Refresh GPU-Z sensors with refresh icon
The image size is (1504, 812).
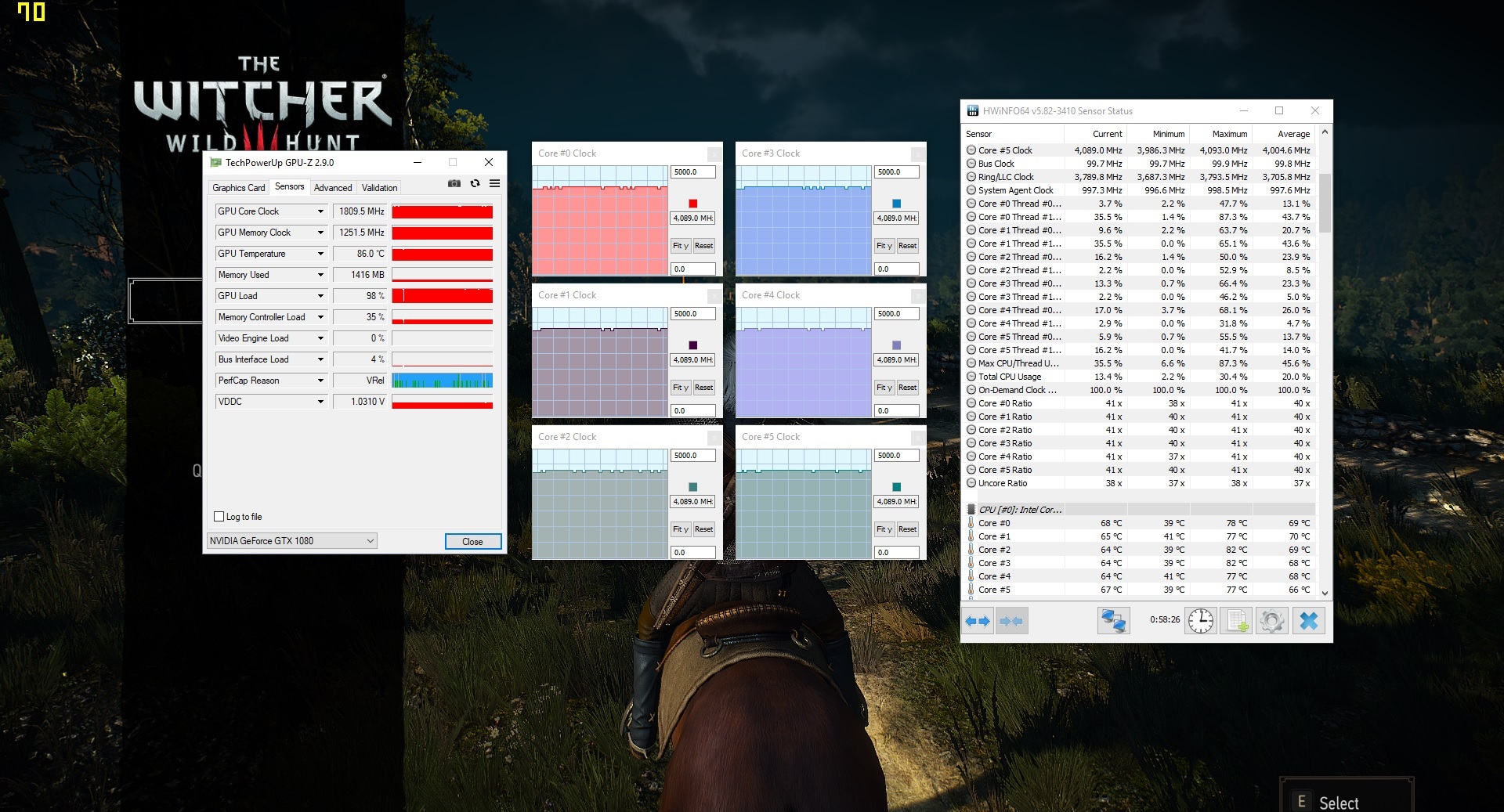click(475, 183)
